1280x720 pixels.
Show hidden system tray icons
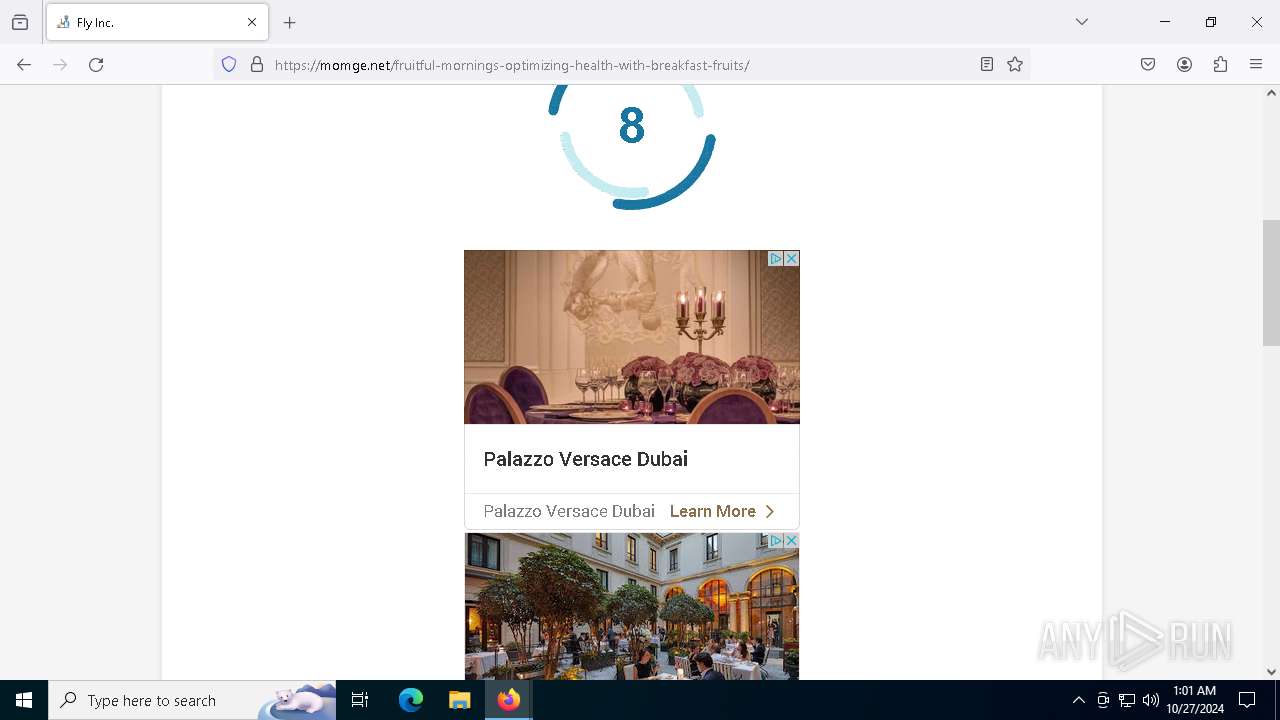pyautogui.click(x=1078, y=700)
